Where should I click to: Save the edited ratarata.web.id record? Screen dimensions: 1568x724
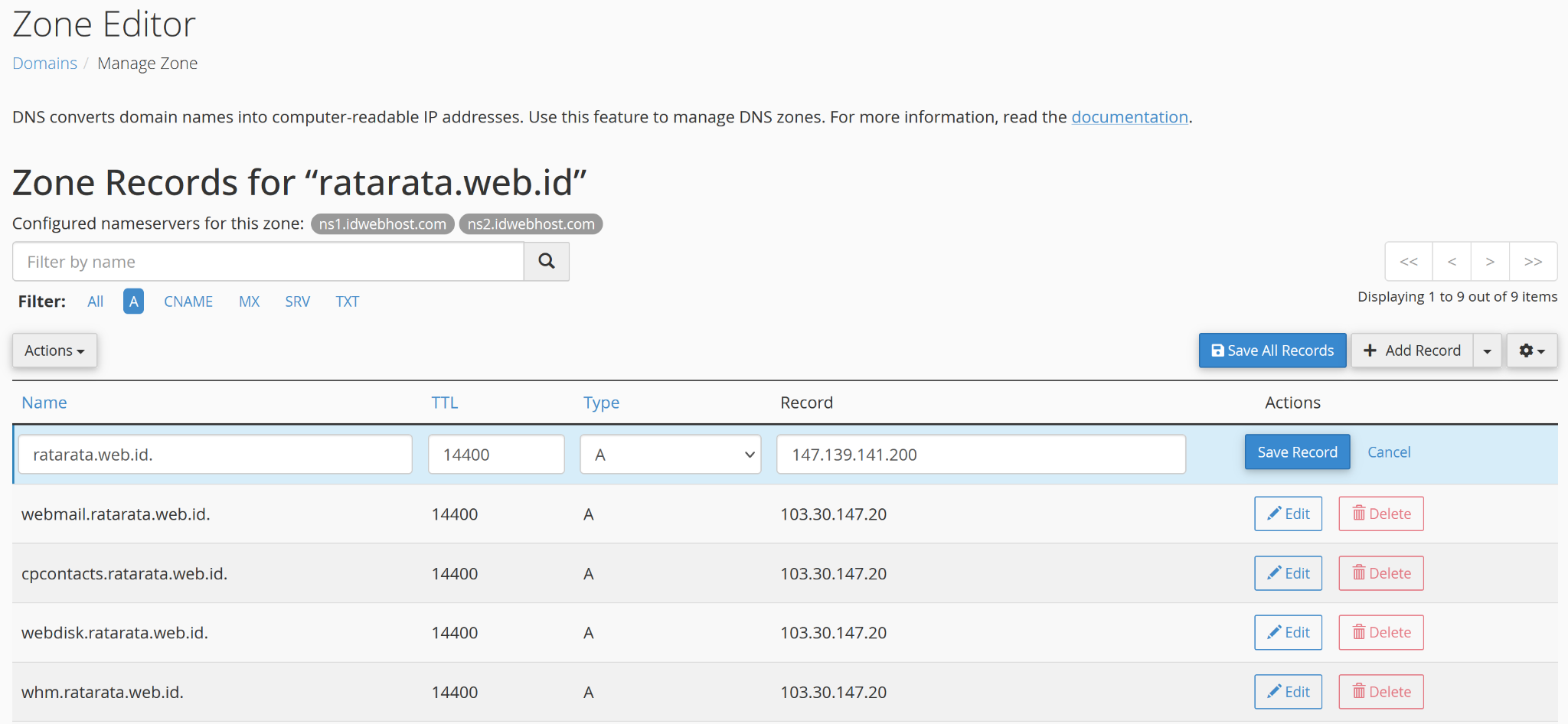pos(1298,452)
